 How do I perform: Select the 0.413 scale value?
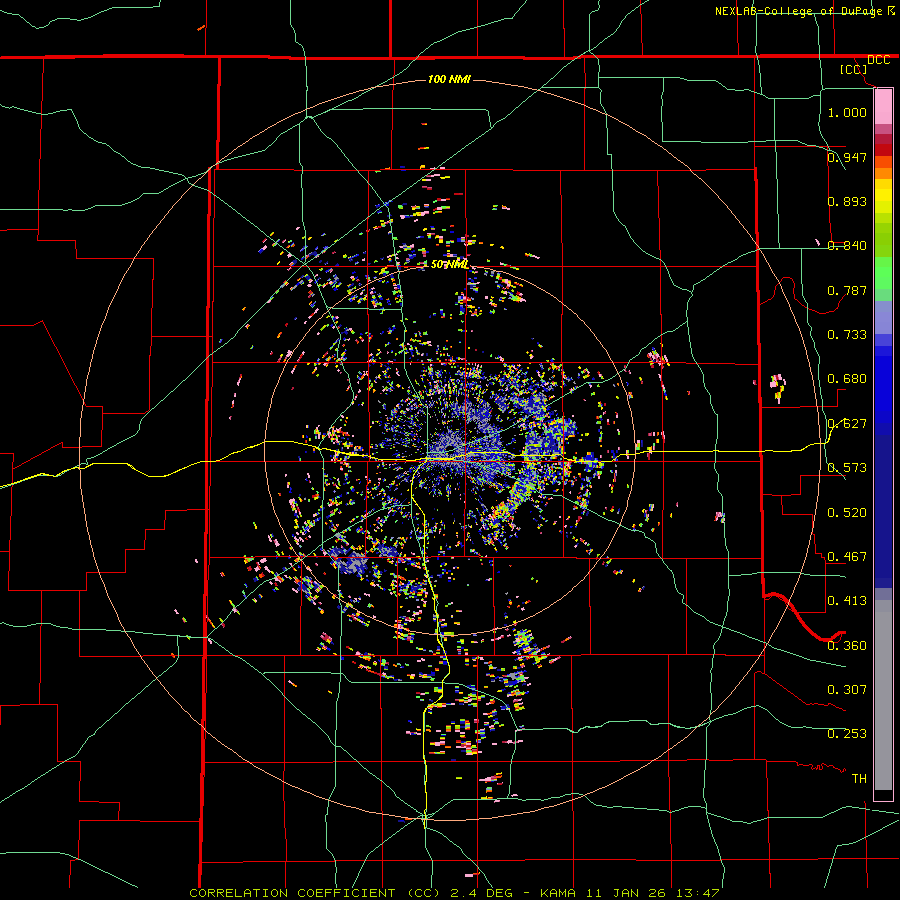point(847,601)
